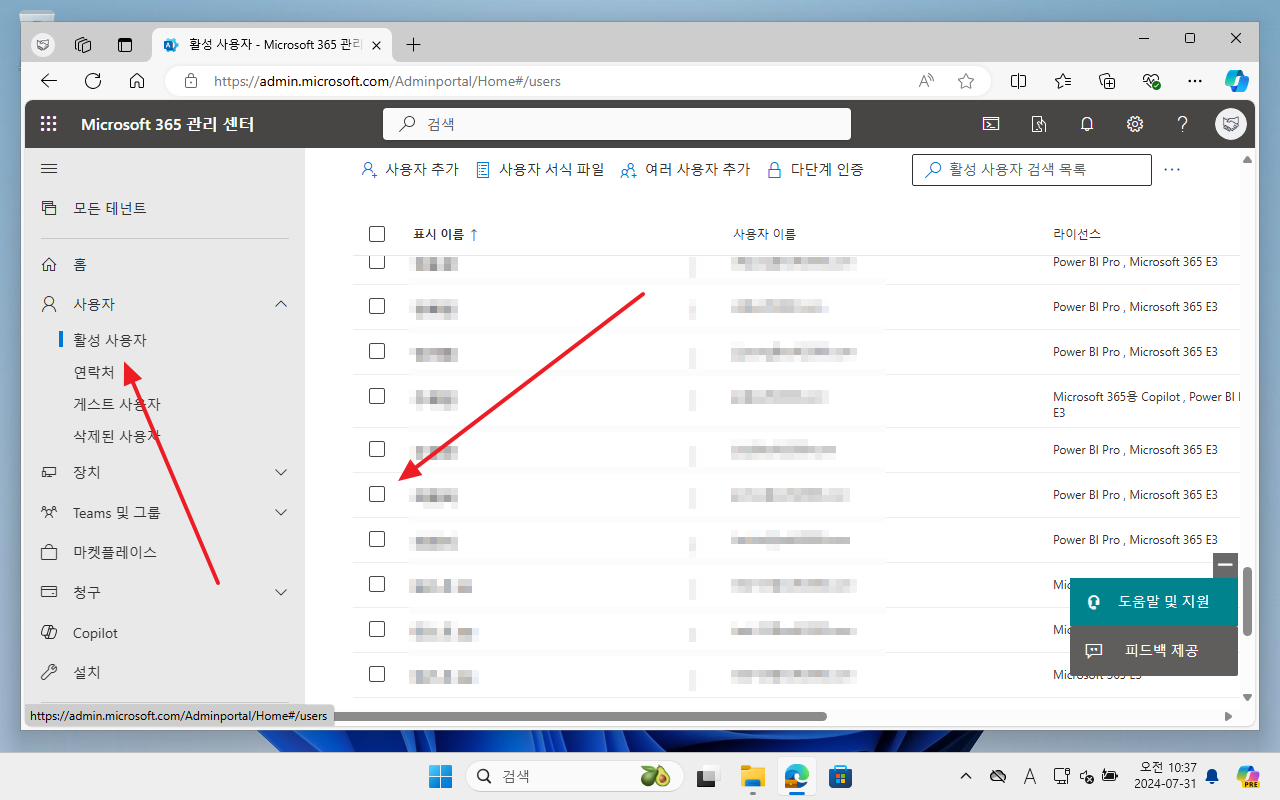The image size is (1280, 800).
Task: Toggle read aloud icon in address bar
Action: pyautogui.click(x=927, y=81)
